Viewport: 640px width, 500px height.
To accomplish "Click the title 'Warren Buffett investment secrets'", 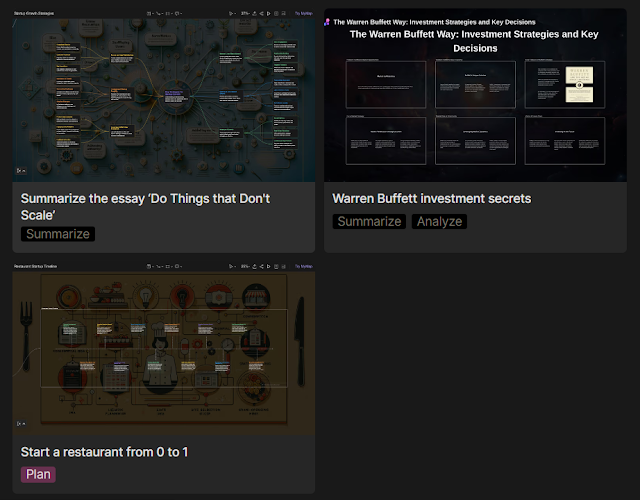I will (432, 198).
